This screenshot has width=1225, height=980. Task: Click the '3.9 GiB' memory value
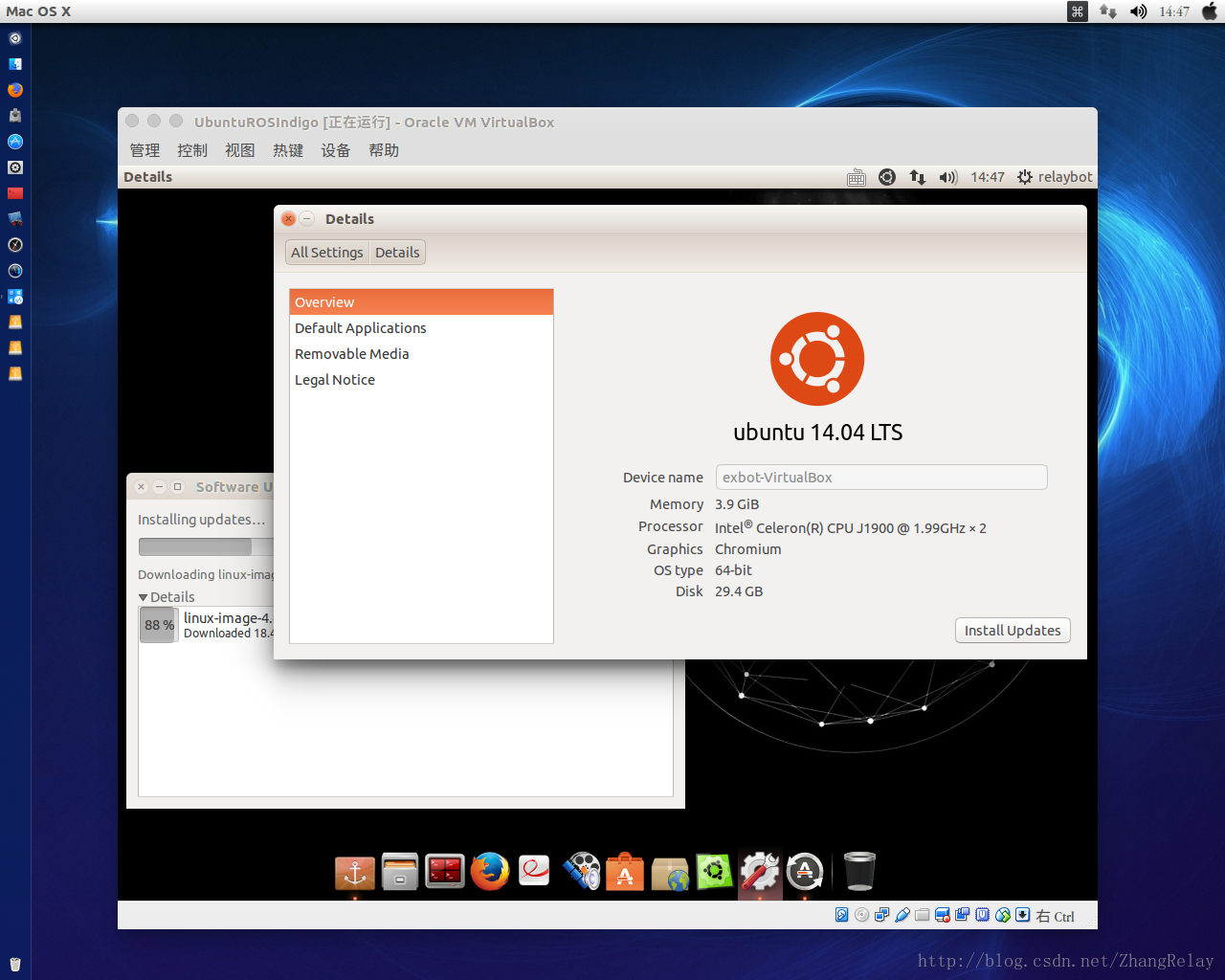tap(737, 504)
